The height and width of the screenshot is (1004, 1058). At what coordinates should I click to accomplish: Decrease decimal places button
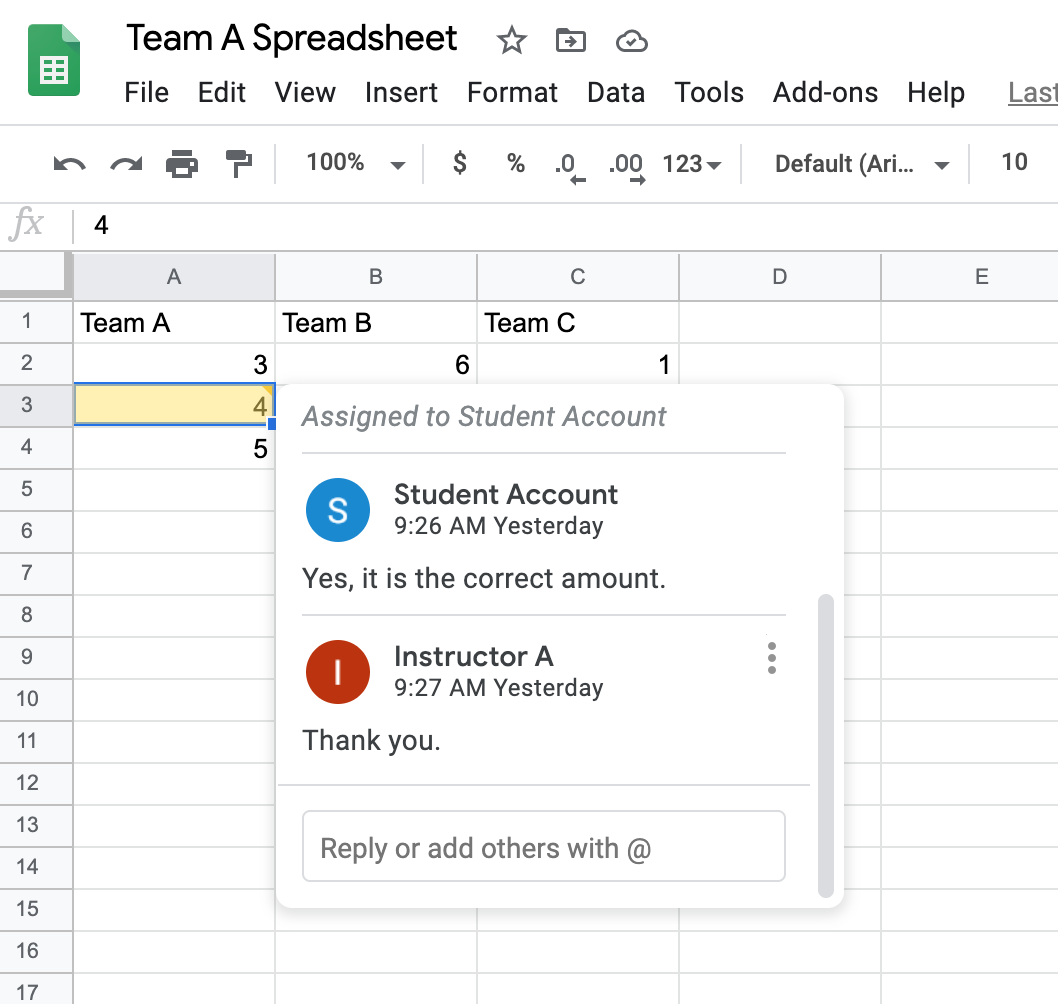click(x=568, y=165)
